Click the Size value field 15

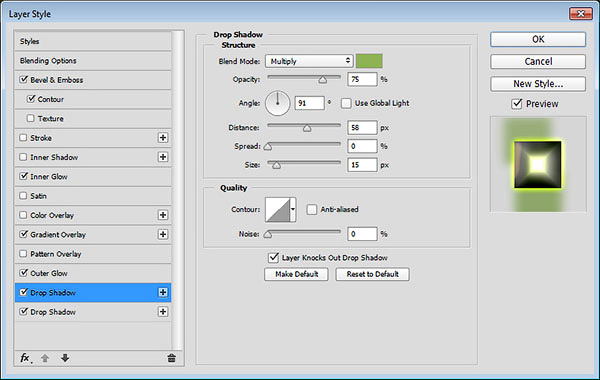click(x=362, y=165)
